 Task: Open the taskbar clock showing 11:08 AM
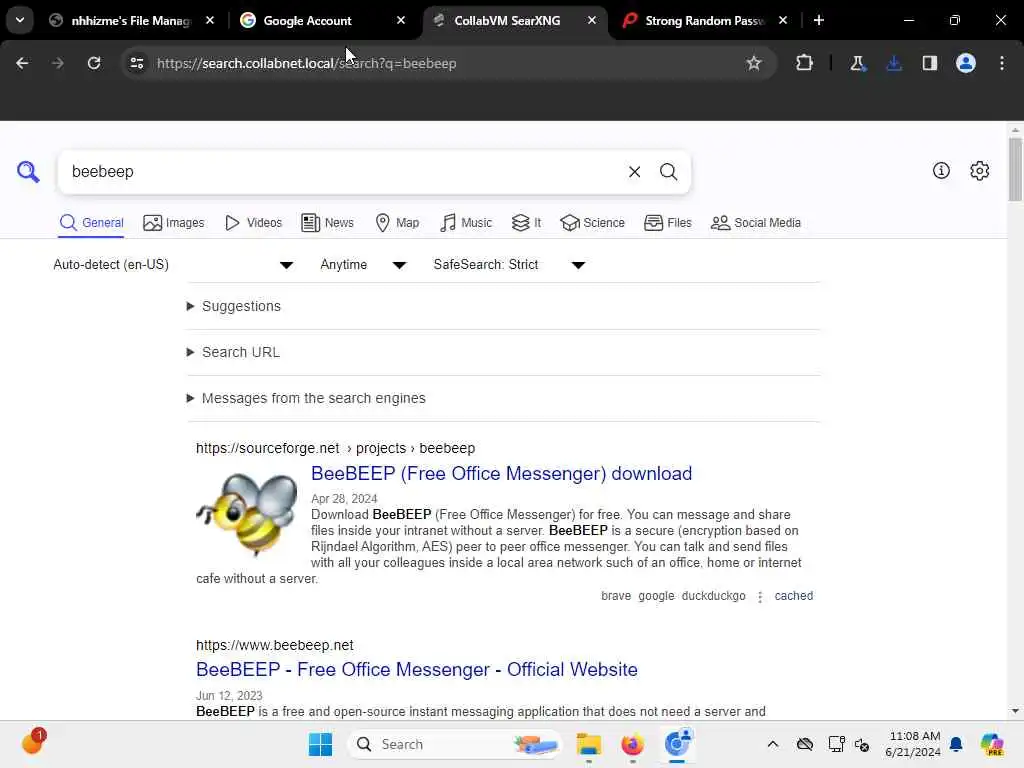click(913, 744)
